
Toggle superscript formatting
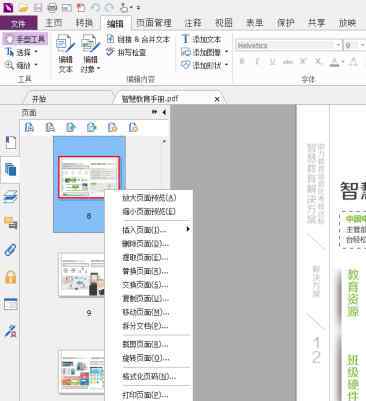coord(303,61)
